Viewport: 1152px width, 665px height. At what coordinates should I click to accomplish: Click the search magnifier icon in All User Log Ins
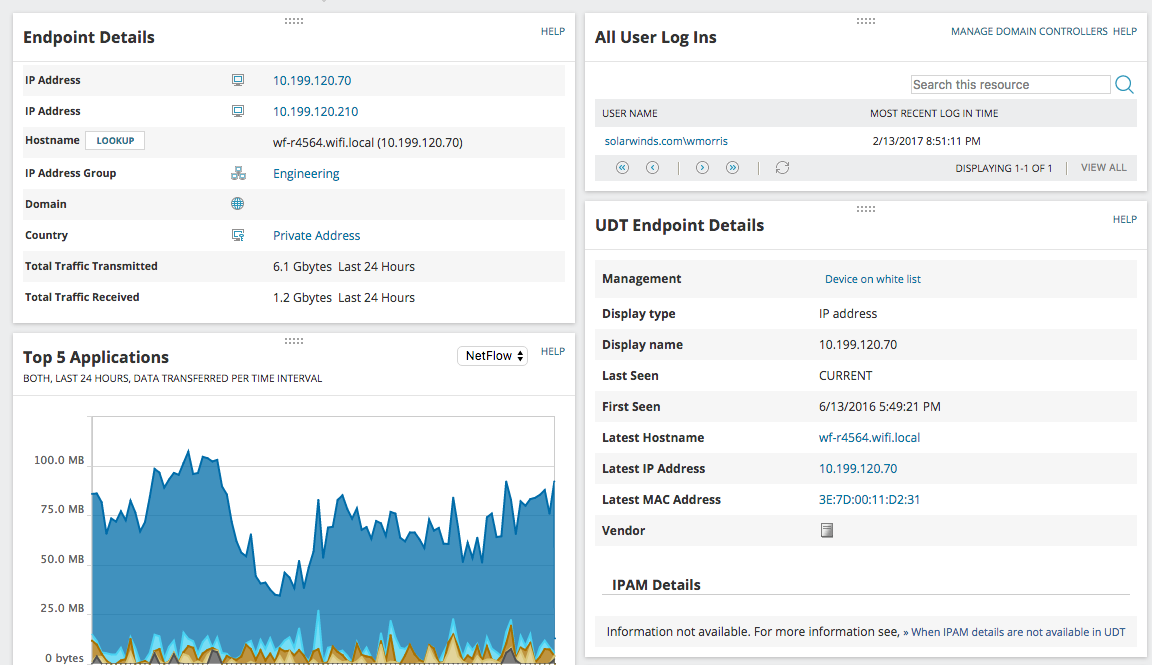(x=1124, y=85)
